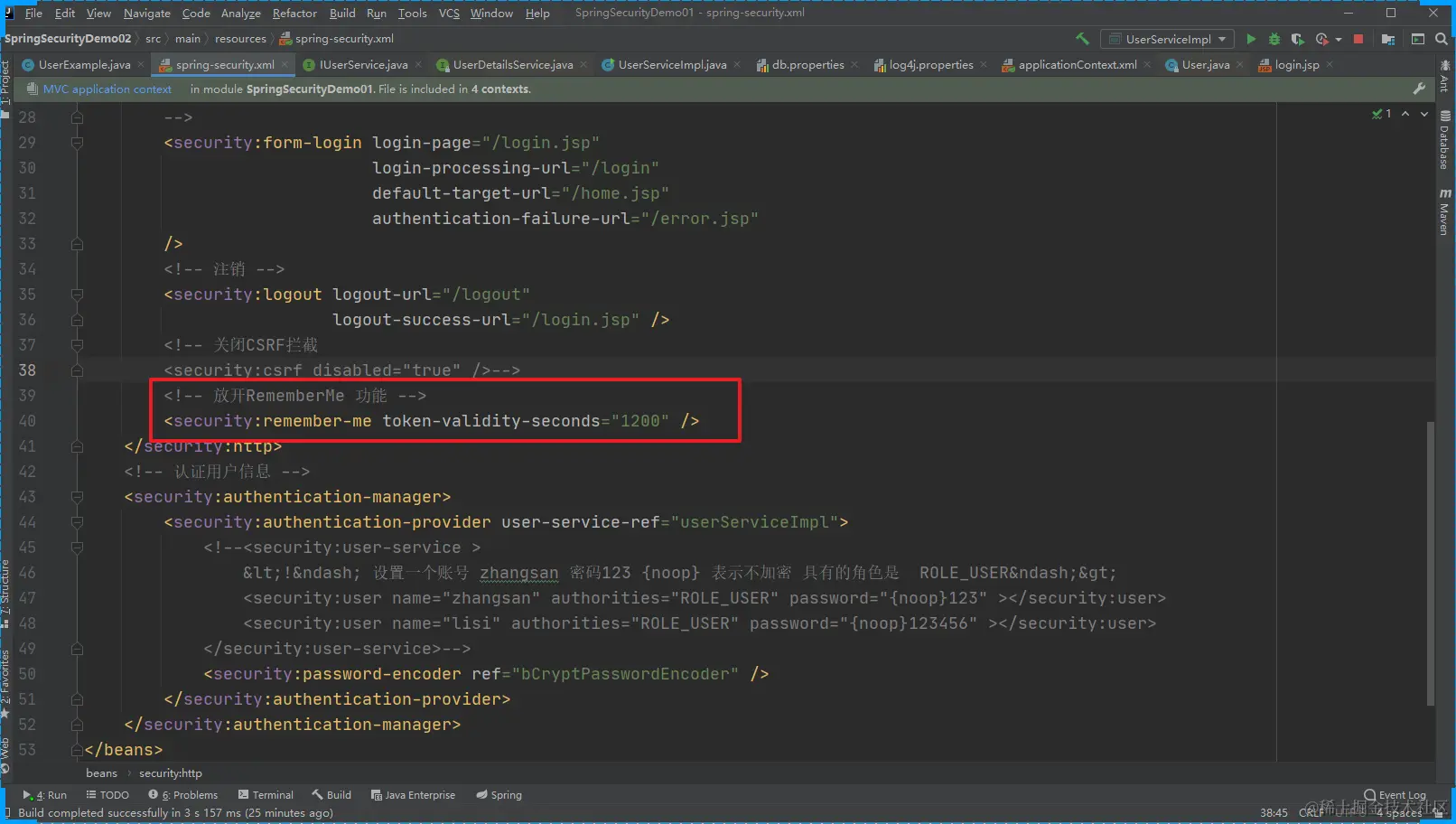This screenshot has width=1456, height=824.
Task: Open the File menu
Action: point(33,13)
